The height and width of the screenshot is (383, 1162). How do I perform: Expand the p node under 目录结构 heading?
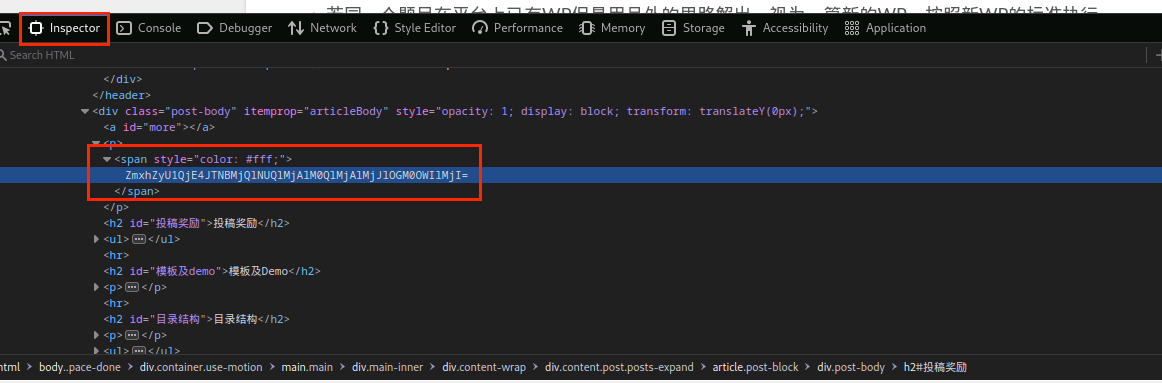point(96,336)
